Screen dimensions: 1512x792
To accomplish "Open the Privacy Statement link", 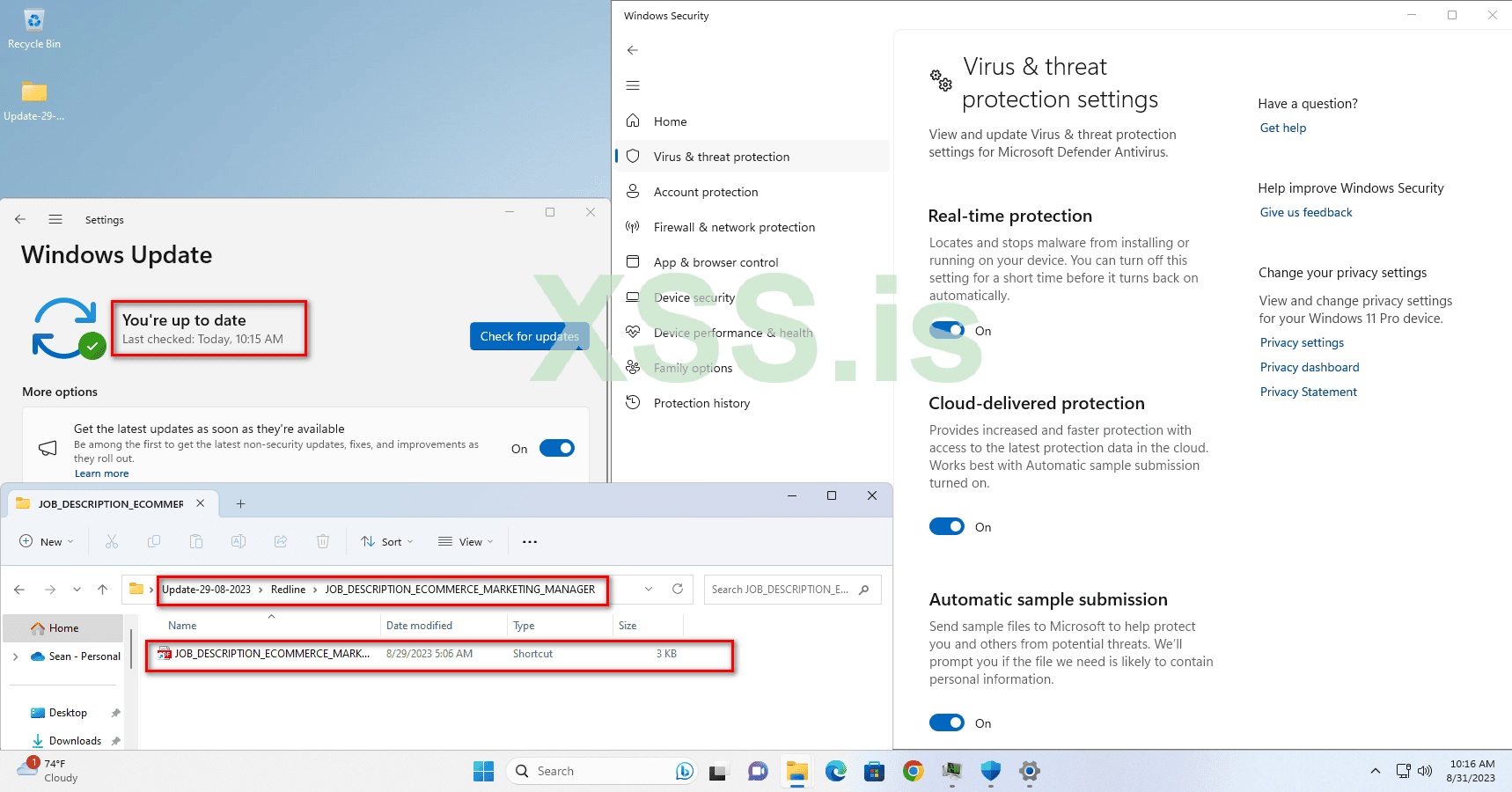I will [x=1309, y=392].
